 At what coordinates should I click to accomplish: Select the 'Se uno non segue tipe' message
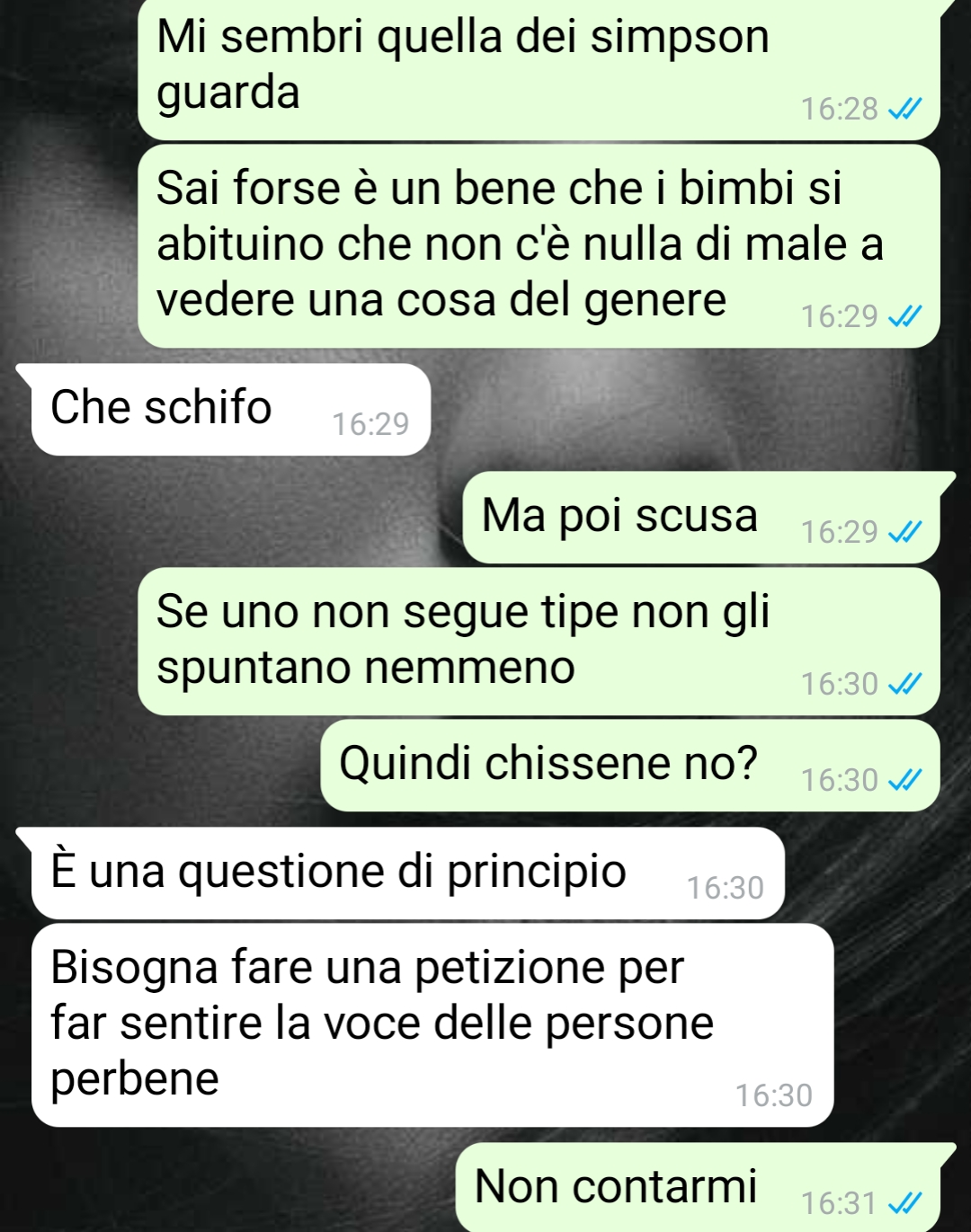coord(539,642)
